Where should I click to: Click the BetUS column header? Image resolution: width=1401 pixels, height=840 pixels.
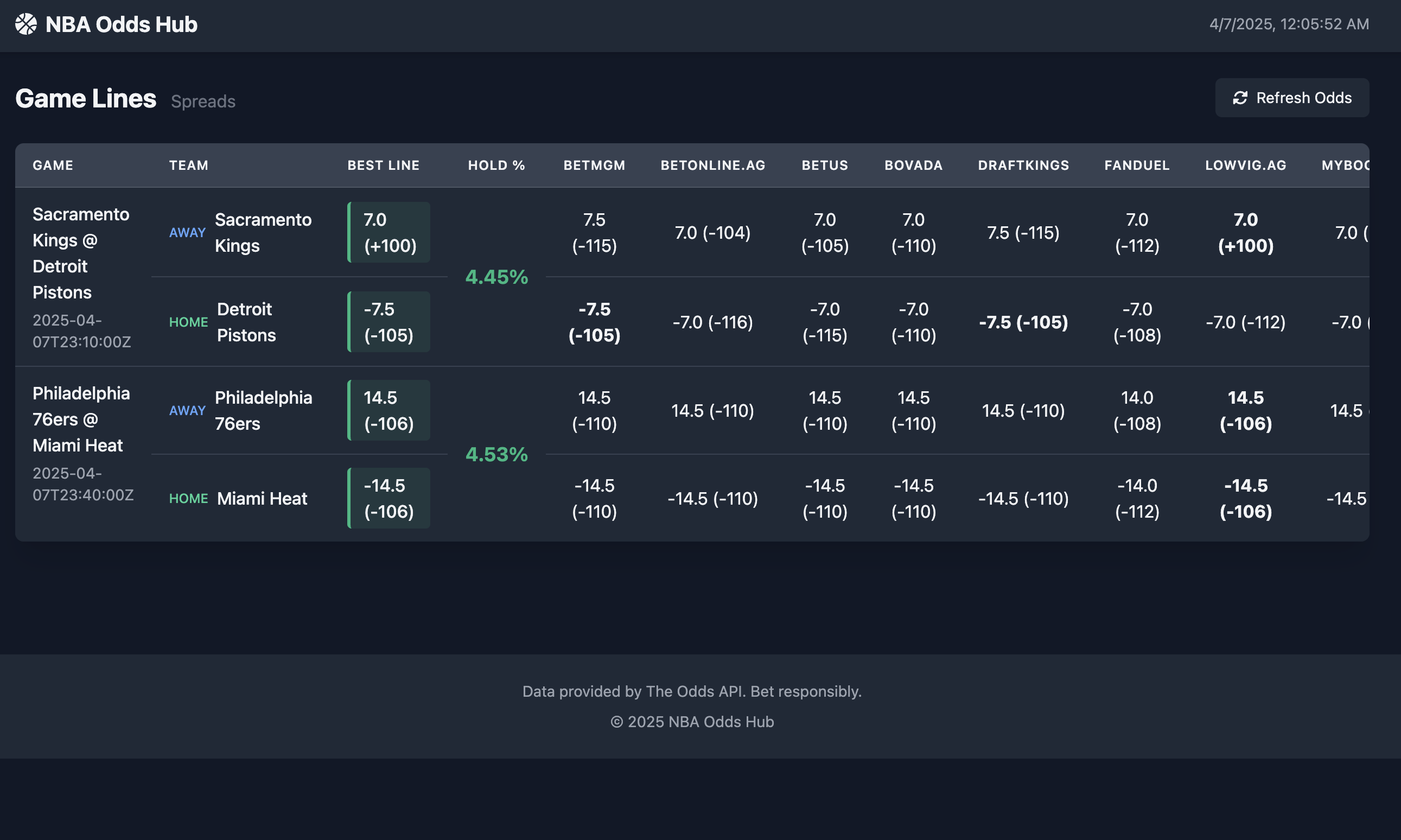(824, 166)
